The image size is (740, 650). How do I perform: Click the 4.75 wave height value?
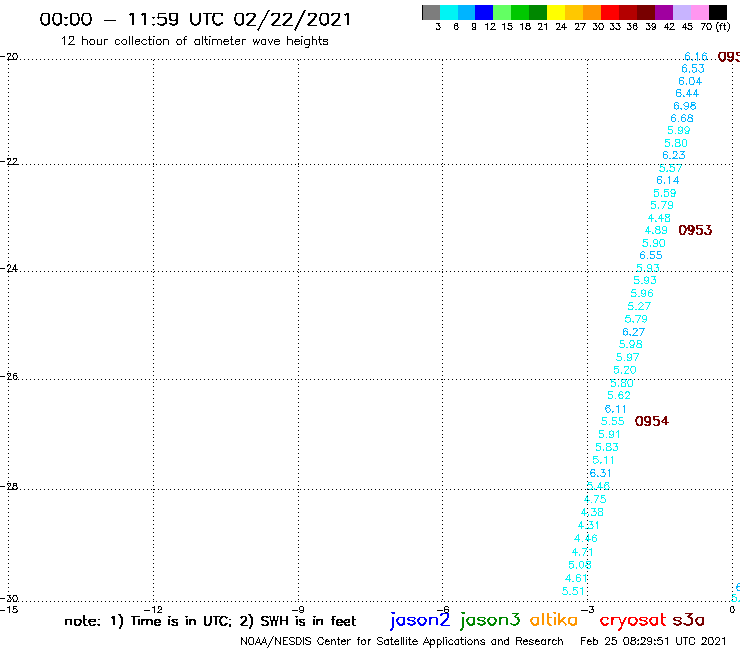tap(595, 499)
